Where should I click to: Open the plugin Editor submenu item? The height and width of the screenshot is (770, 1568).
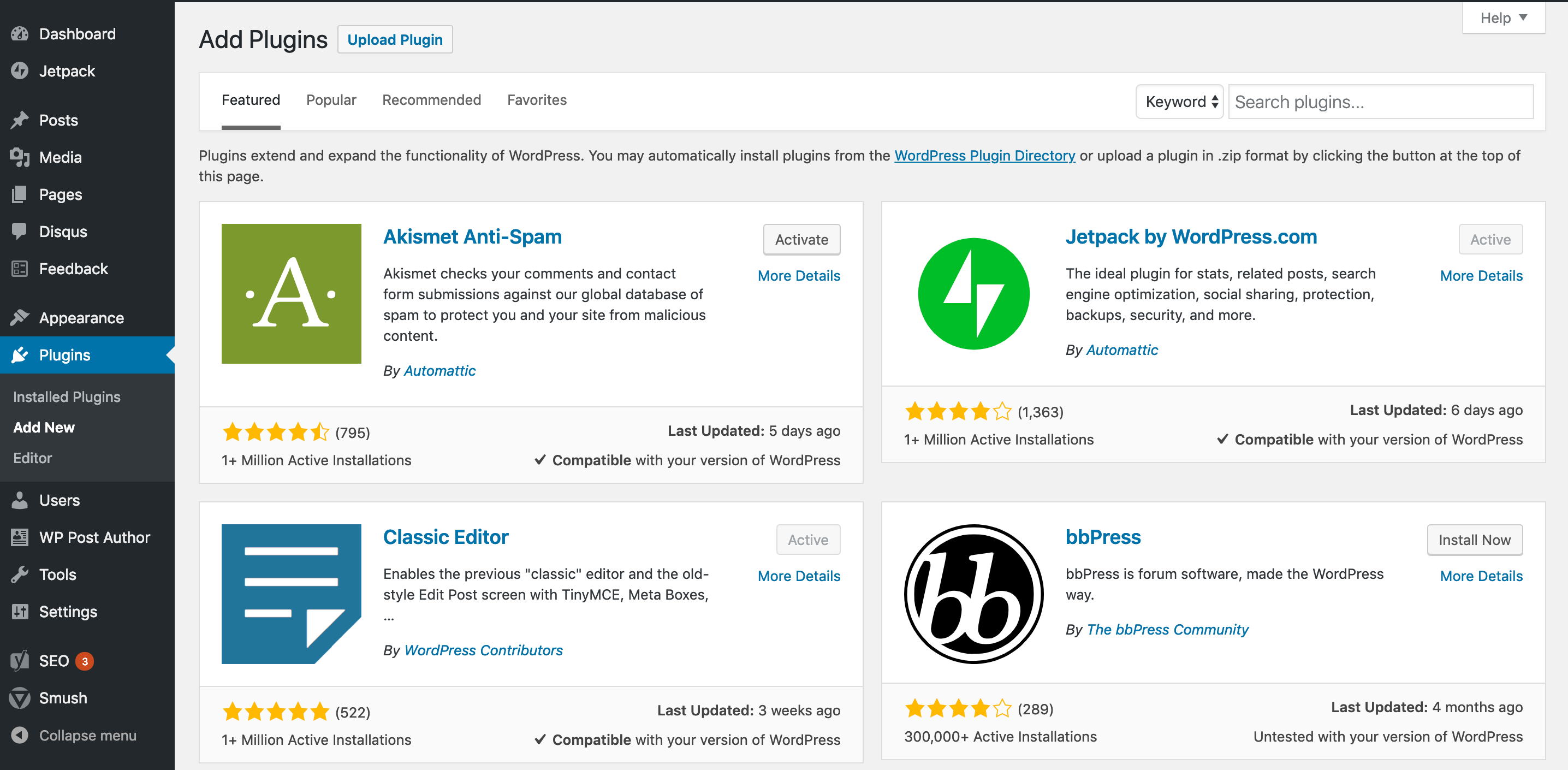click(32, 458)
